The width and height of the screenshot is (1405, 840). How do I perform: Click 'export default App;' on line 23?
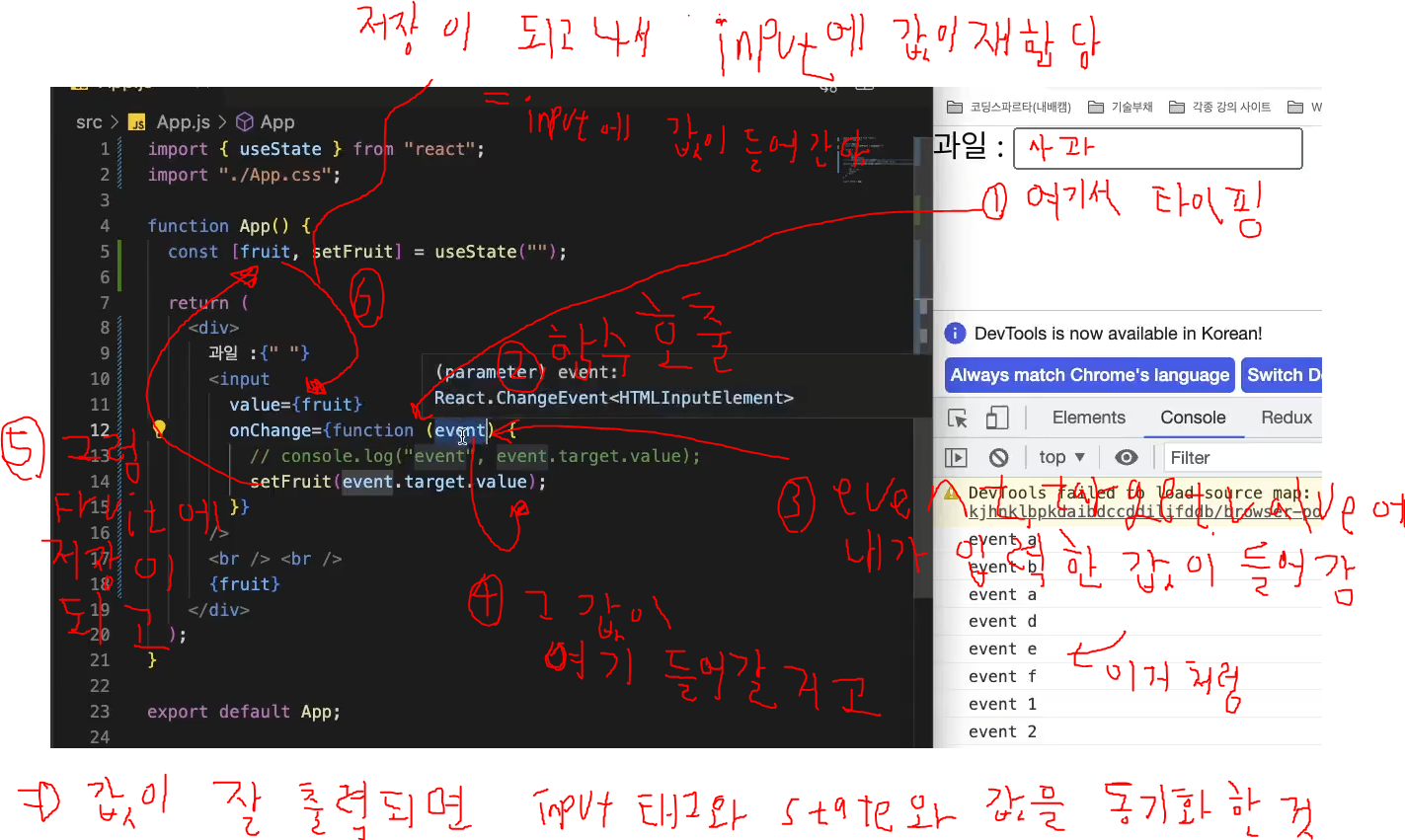click(x=244, y=712)
